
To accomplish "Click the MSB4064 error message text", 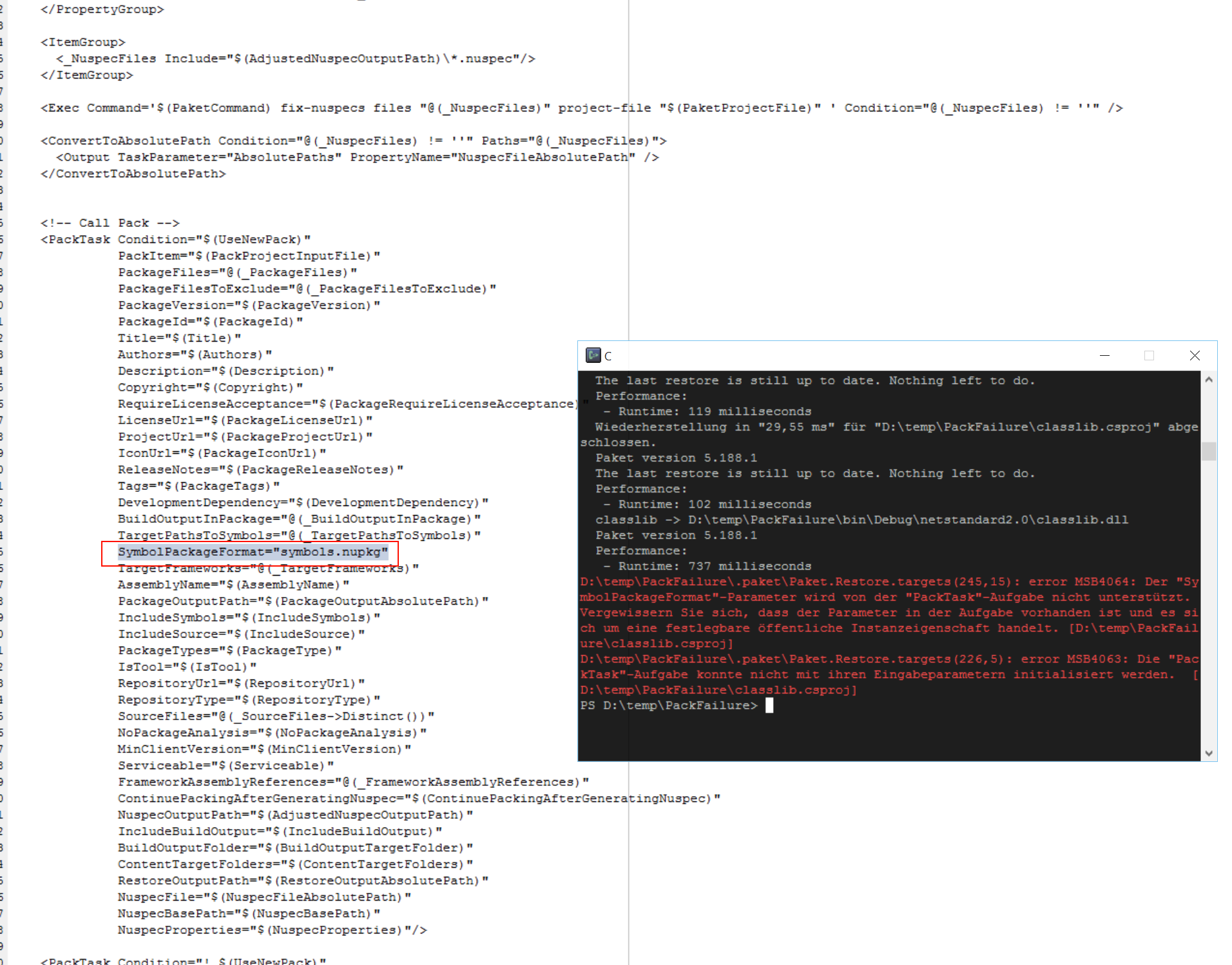I will [883, 581].
